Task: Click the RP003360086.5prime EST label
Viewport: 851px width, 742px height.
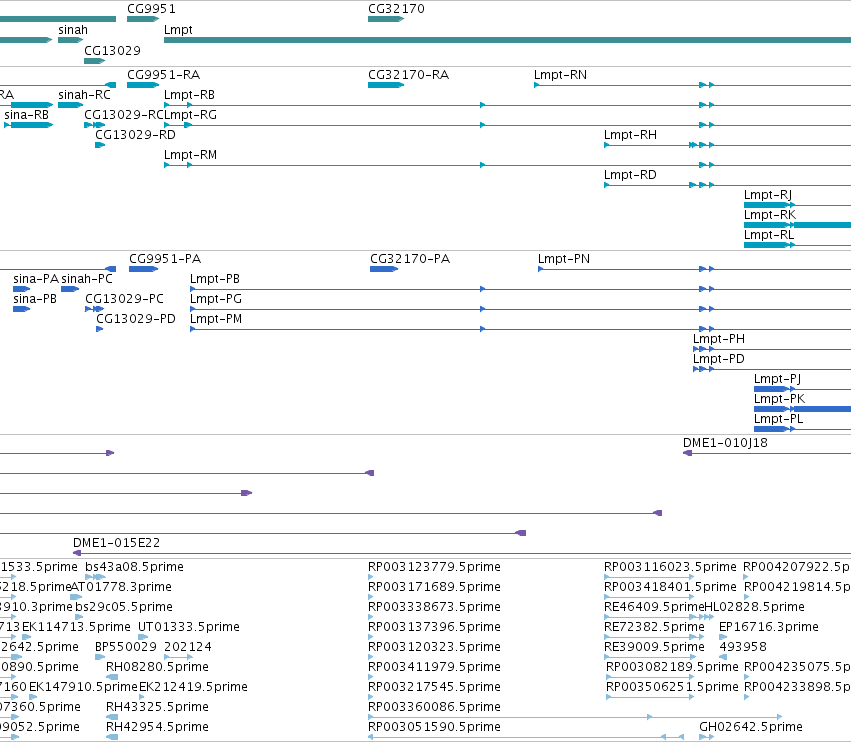Action: click(434, 707)
